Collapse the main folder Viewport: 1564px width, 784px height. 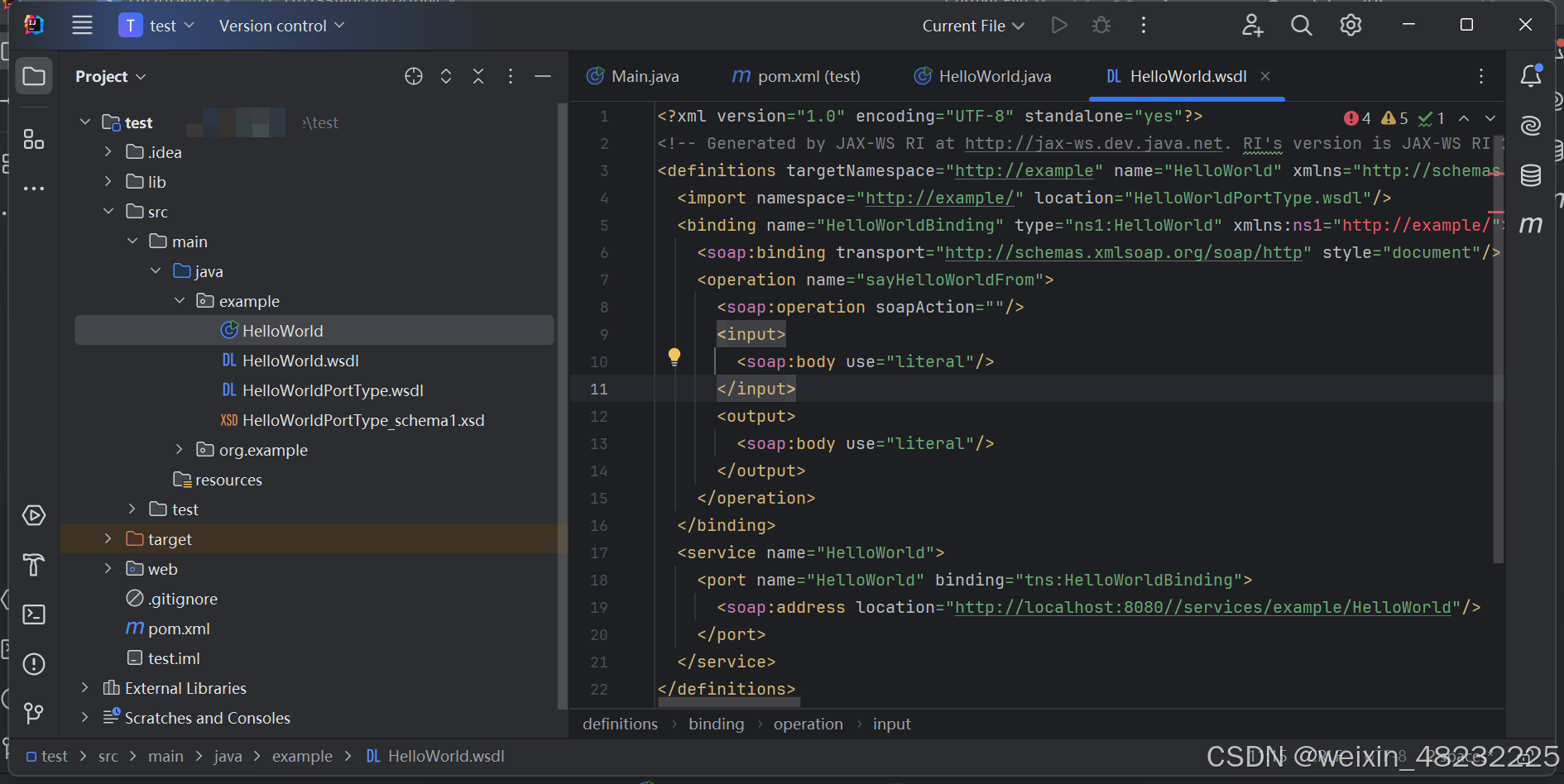(x=132, y=241)
